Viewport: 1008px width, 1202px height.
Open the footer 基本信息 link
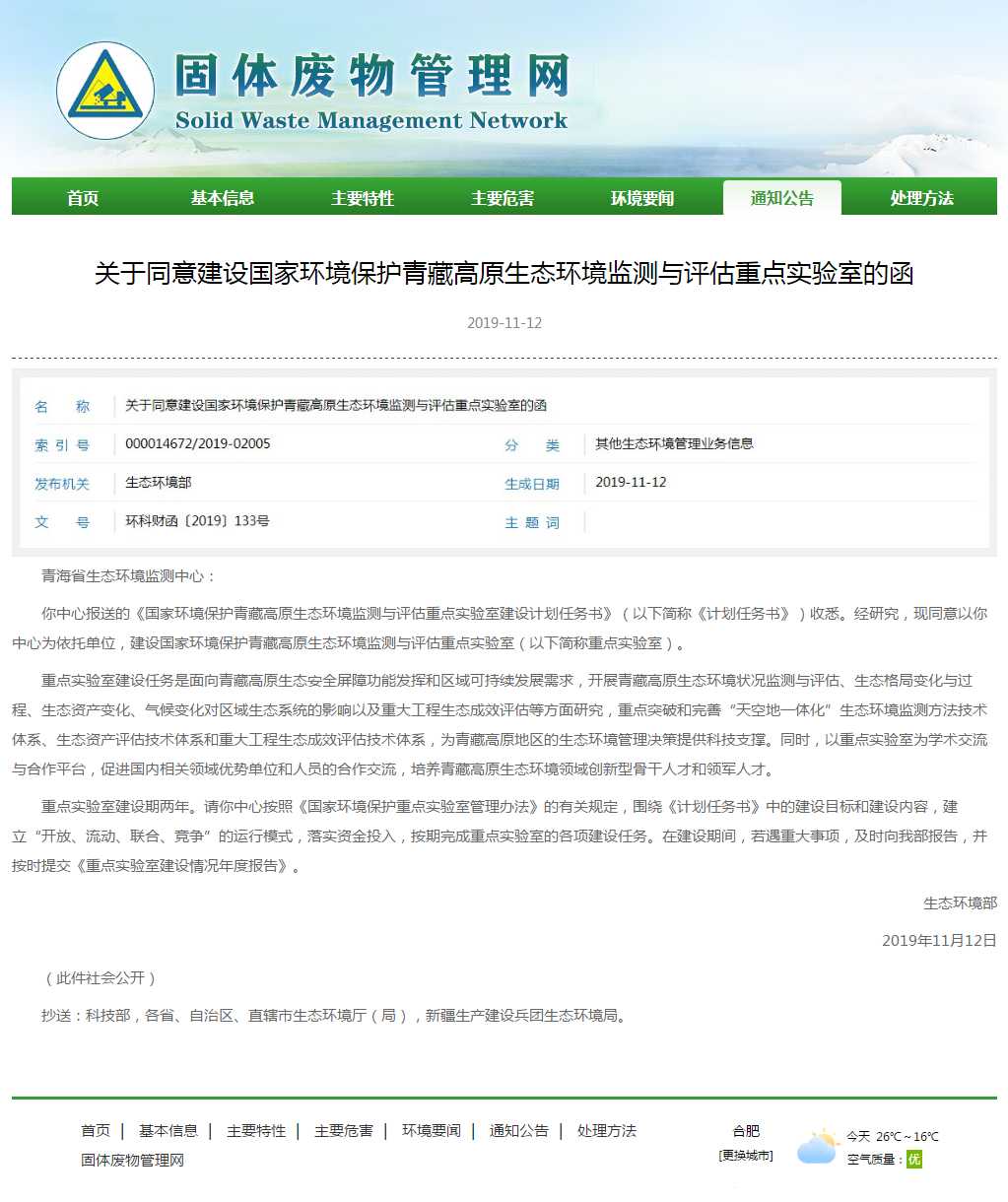click(168, 1130)
